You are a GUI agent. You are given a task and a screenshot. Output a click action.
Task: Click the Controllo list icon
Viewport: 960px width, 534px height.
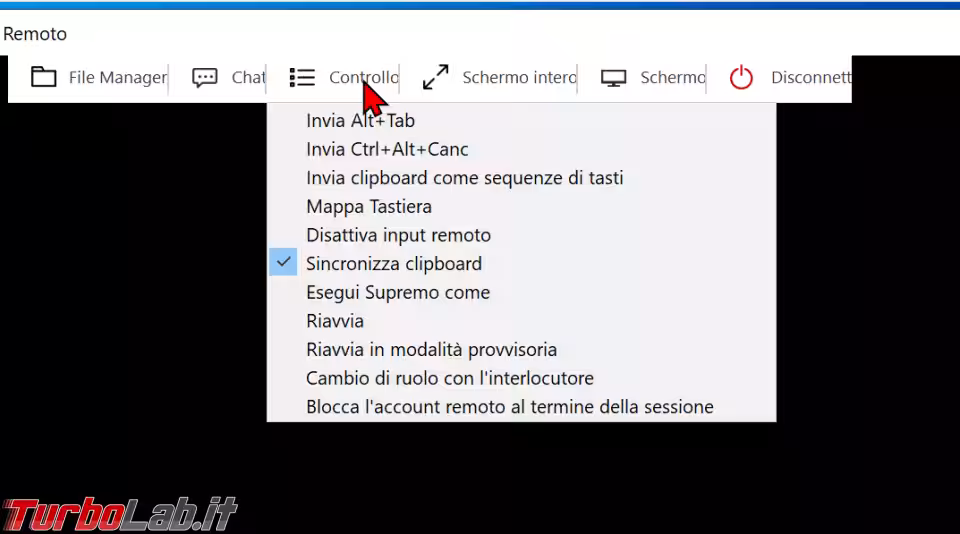tap(302, 77)
